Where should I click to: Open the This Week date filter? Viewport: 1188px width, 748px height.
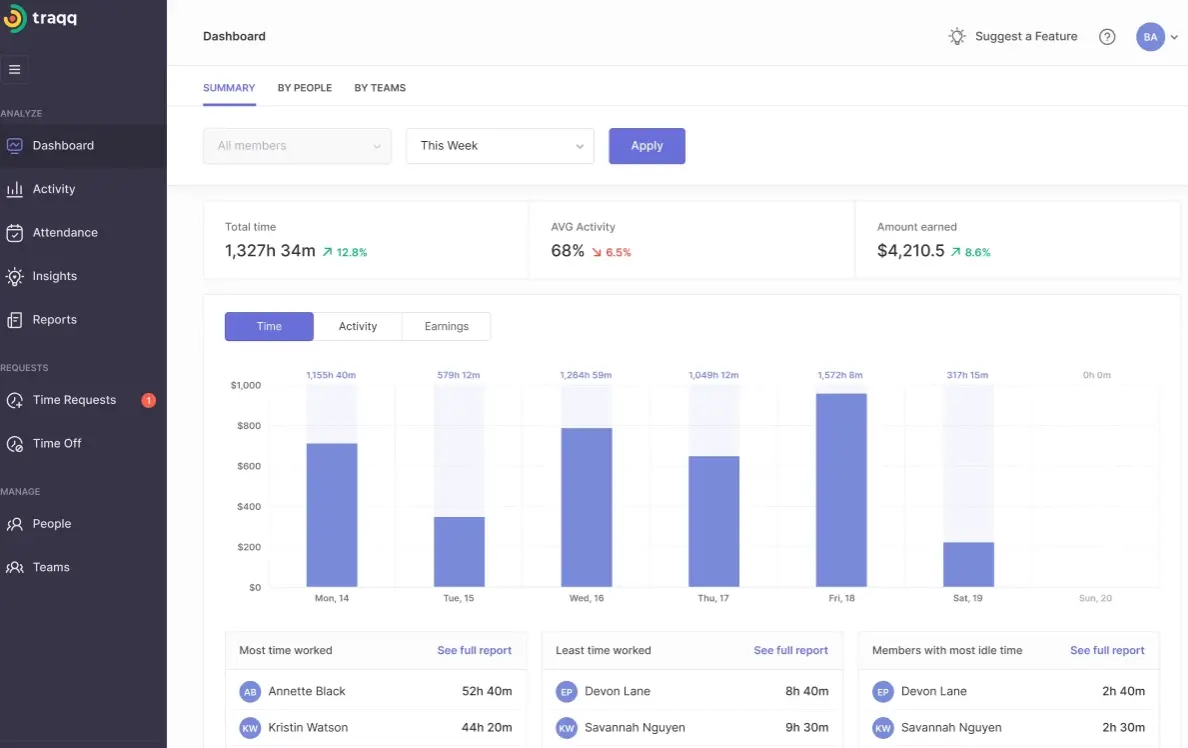coord(499,146)
